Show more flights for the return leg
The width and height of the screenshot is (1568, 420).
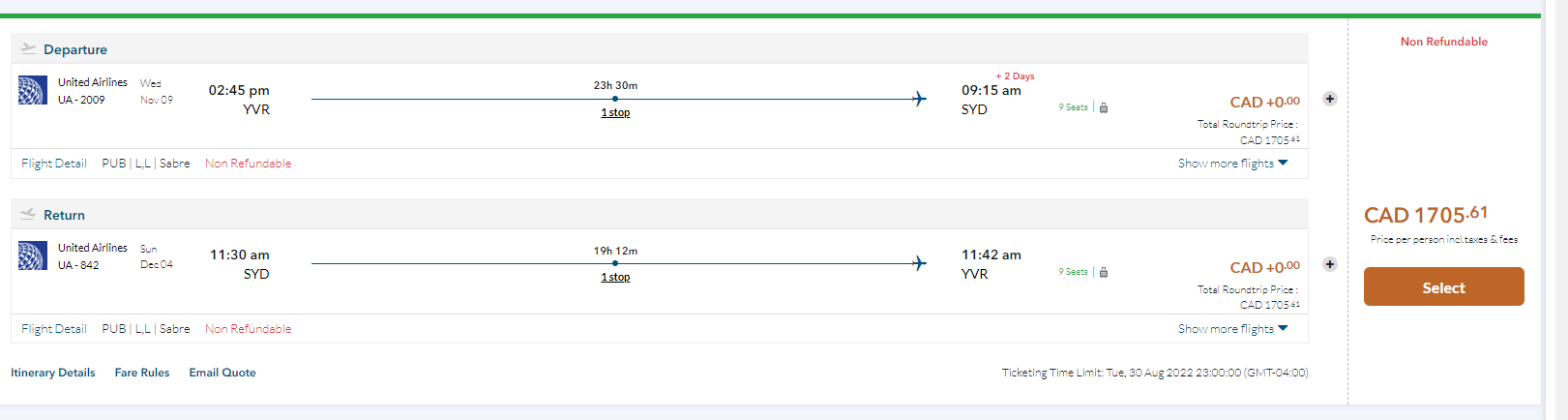1232,329
